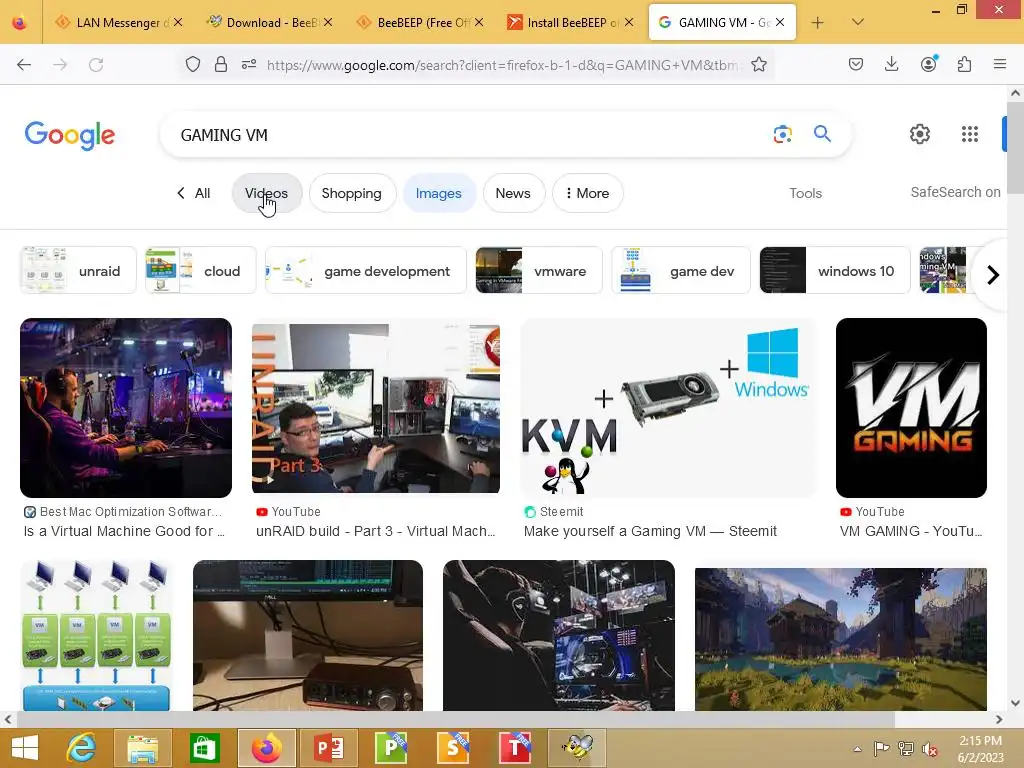View site security via the padlock icon
1024x768 pixels.
coord(221,64)
